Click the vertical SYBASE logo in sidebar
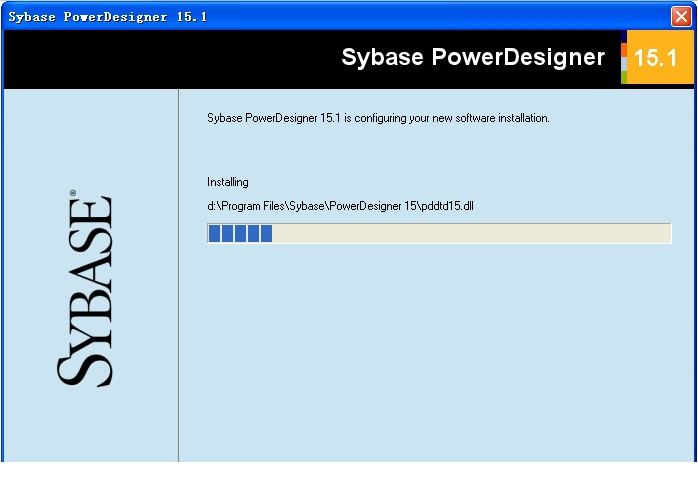 tap(85, 289)
